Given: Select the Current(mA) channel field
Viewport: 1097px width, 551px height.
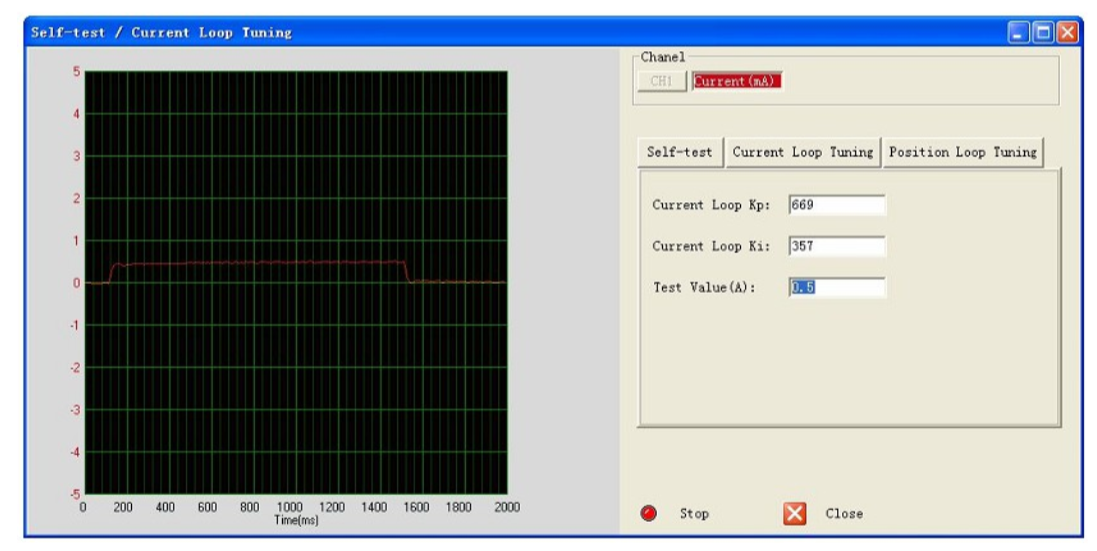Looking at the screenshot, I should (x=737, y=81).
